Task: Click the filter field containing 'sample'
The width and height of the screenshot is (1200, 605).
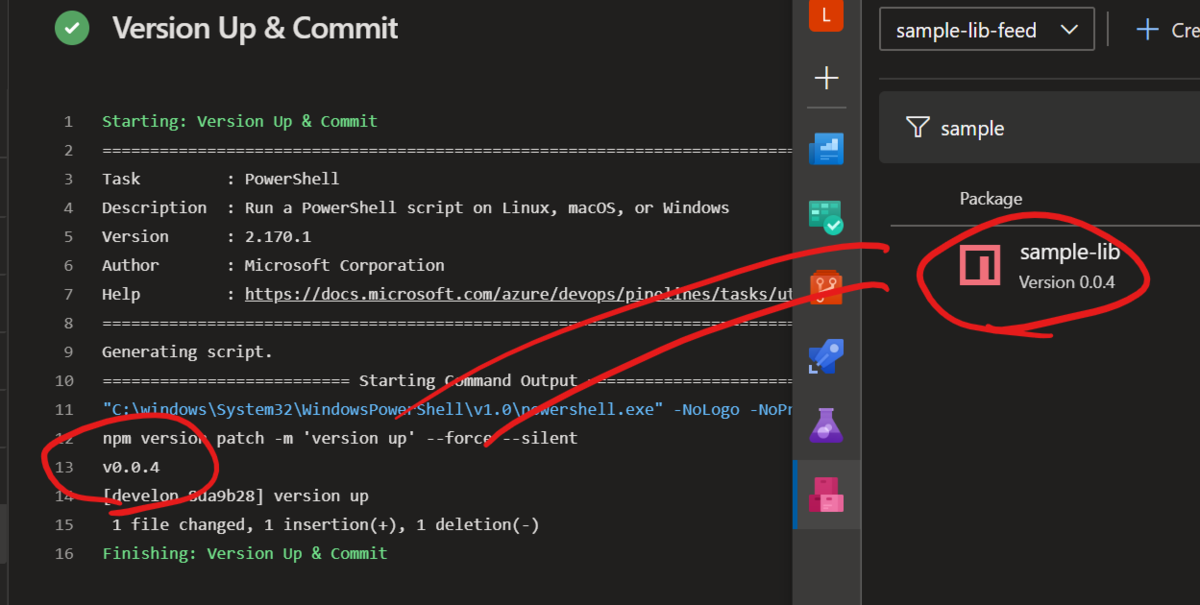Action: click(x=1039, y=128)
